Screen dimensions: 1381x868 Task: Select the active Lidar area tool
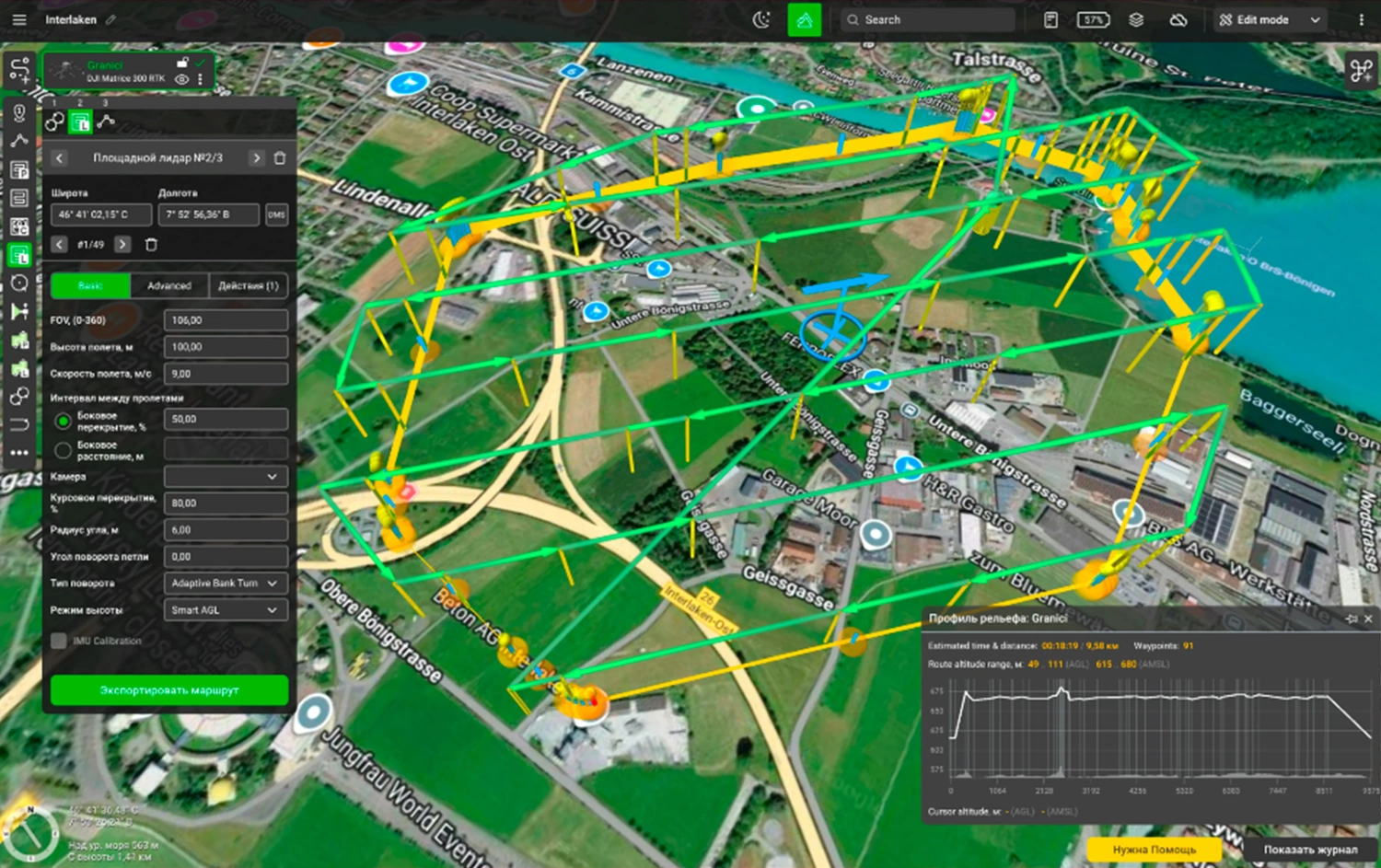(x=19, y=255)
